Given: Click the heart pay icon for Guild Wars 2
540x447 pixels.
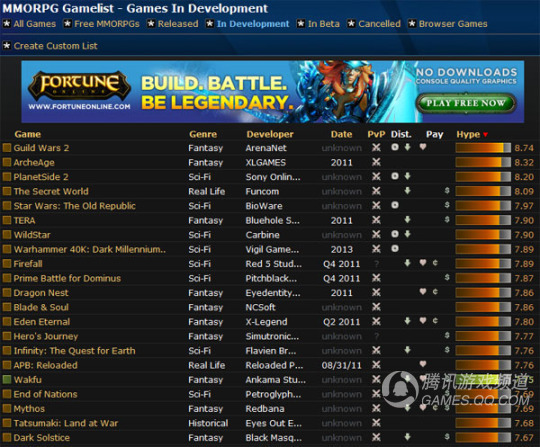Looking at the screenshot, I should (x=423, y=147).
